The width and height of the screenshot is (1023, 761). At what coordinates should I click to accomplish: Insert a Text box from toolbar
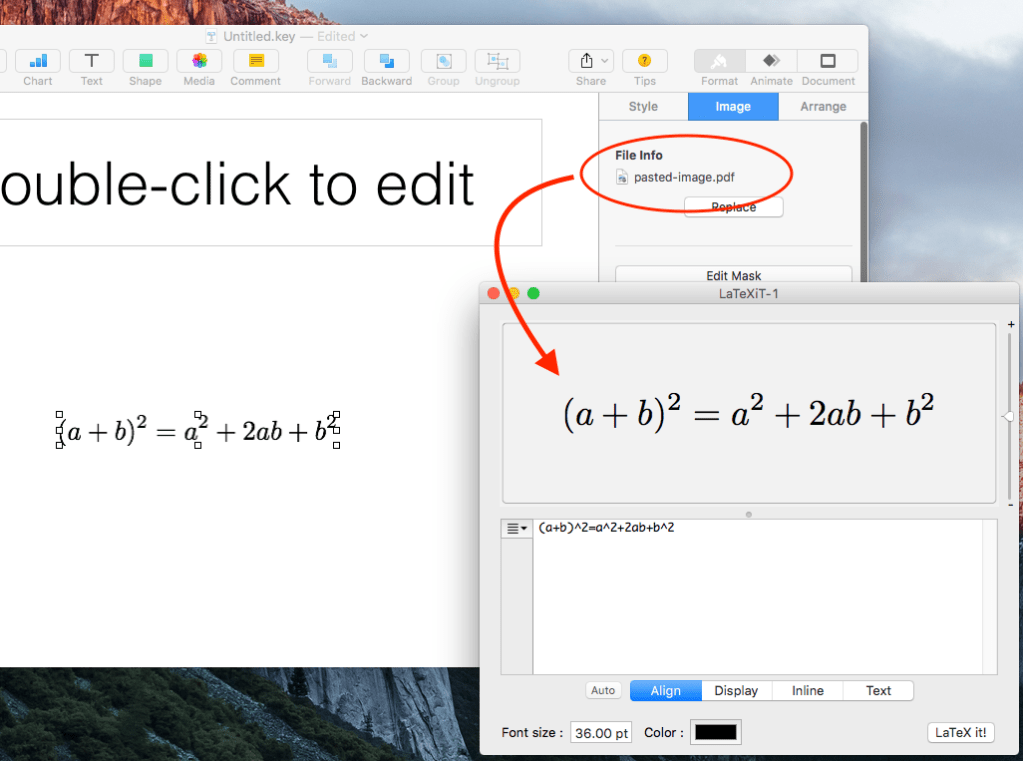click(x=91, y=61)
